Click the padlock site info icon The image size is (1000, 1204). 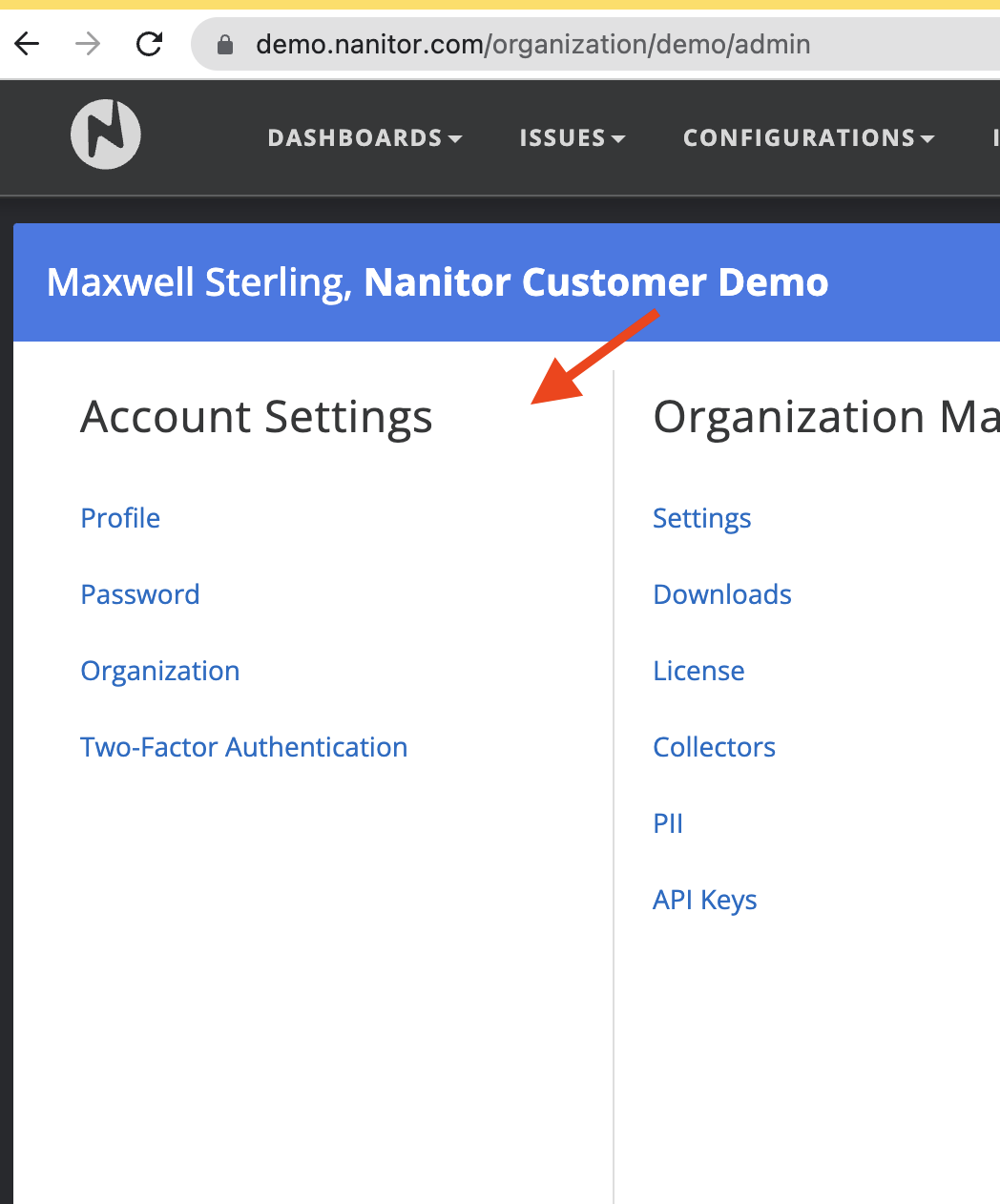(x=225, y=45)
